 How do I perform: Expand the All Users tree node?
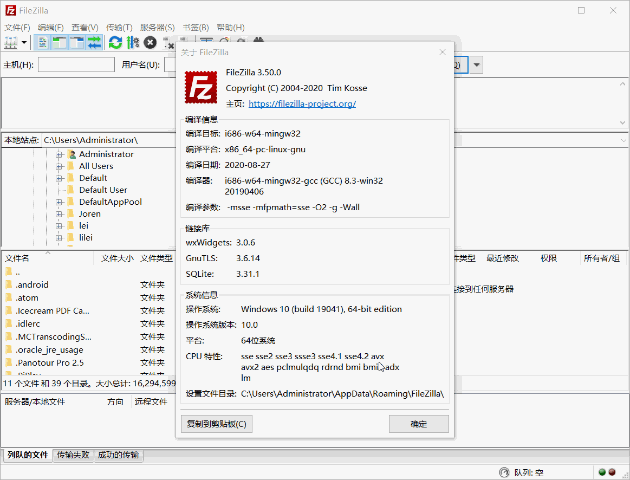(x=59, y=166)
